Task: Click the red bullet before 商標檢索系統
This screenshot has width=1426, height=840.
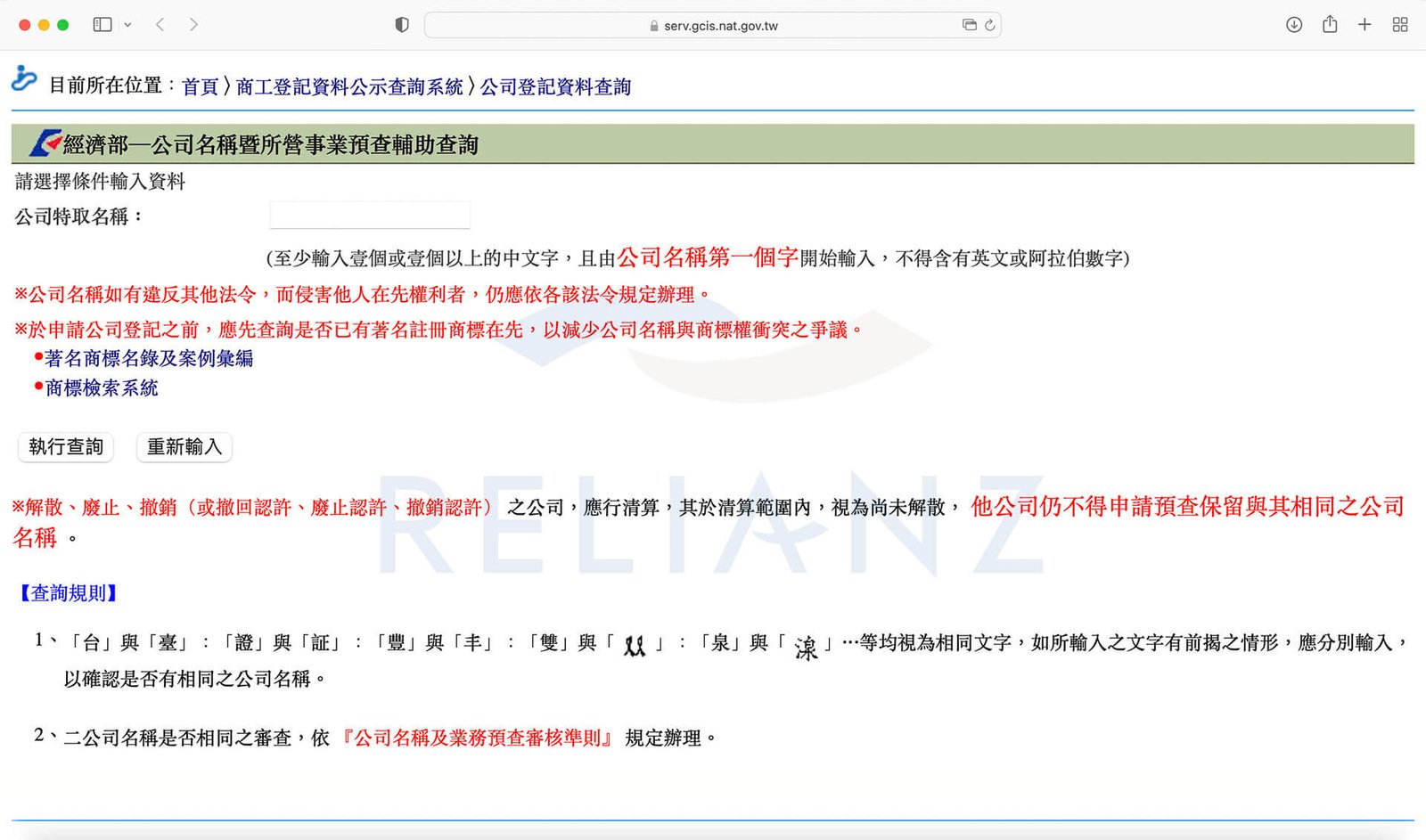Action: (38, 387)
